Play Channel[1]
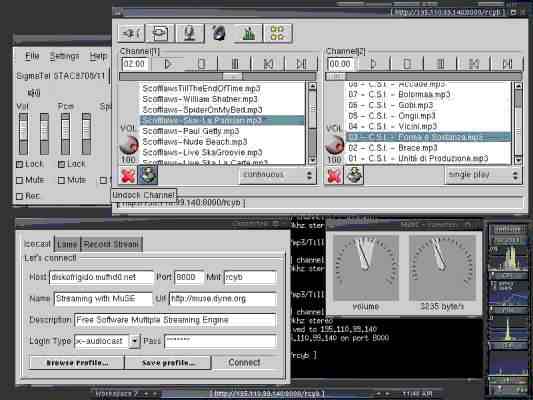The height and width of the screenshot is (400, 533). point(168,64)
